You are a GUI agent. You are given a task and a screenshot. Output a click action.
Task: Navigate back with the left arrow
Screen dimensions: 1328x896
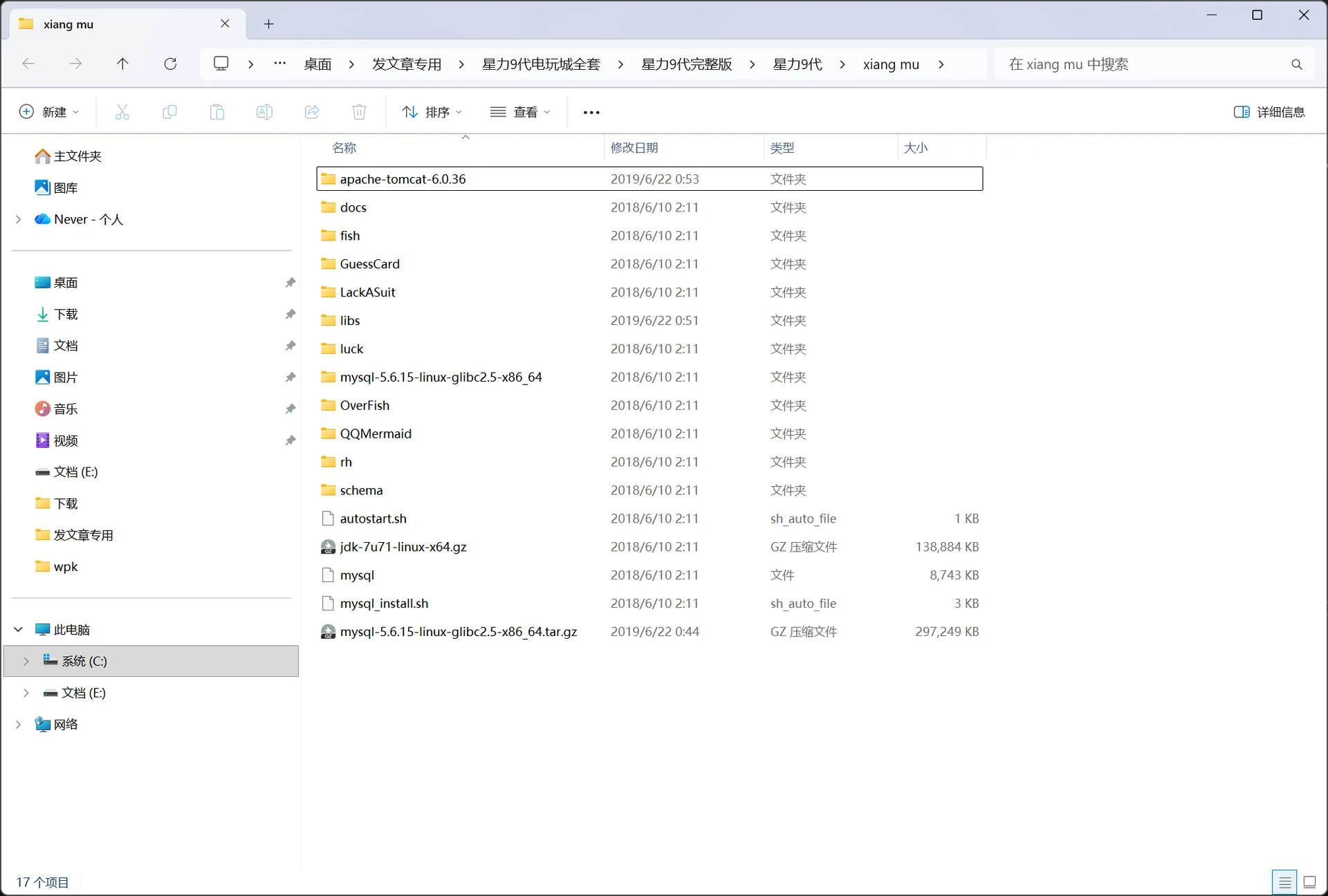click(28, 64)
